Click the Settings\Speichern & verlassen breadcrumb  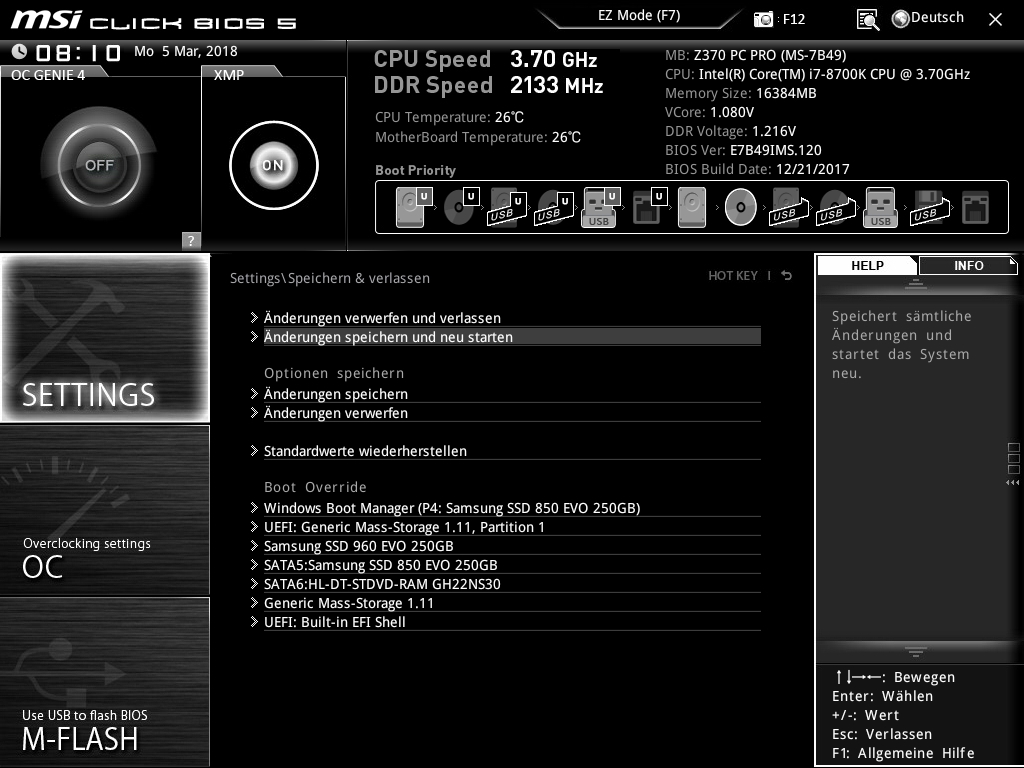tap(330, 278)
